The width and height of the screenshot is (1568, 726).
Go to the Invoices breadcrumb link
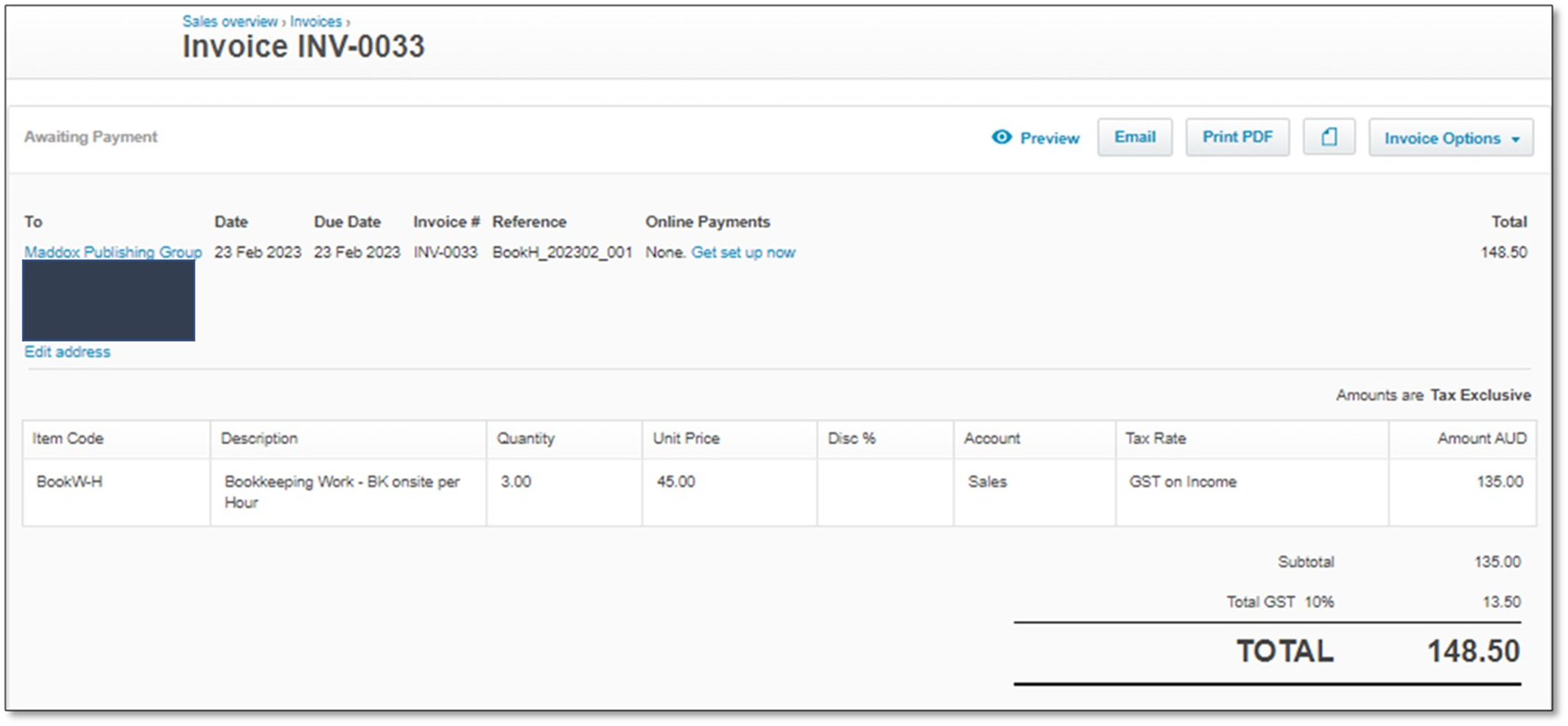pos(315,21)
